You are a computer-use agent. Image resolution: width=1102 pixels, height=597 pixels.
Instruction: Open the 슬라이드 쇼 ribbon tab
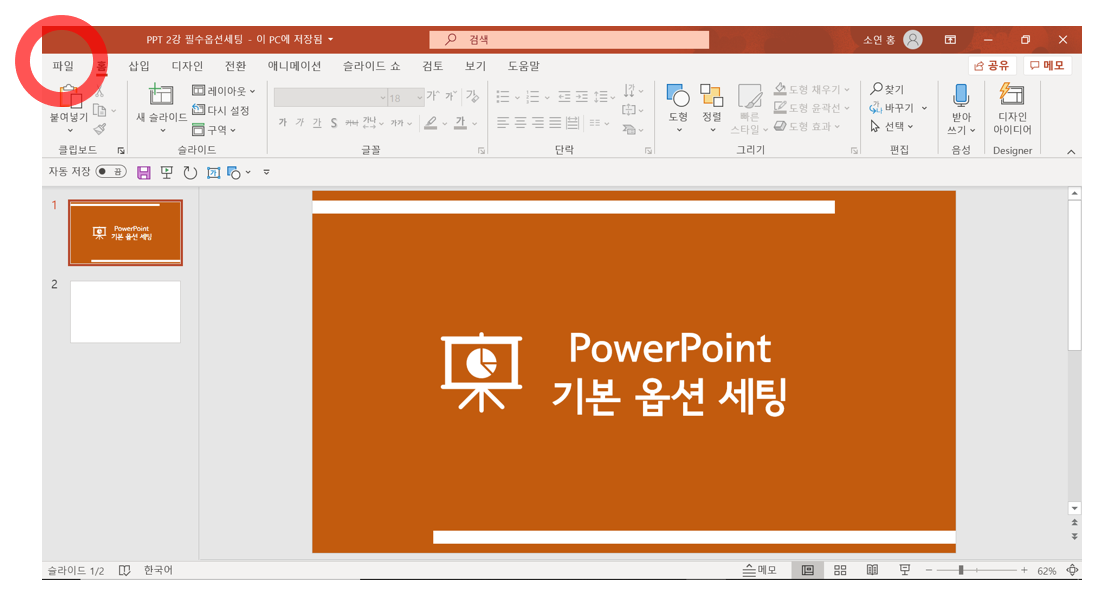coord(371,66)
